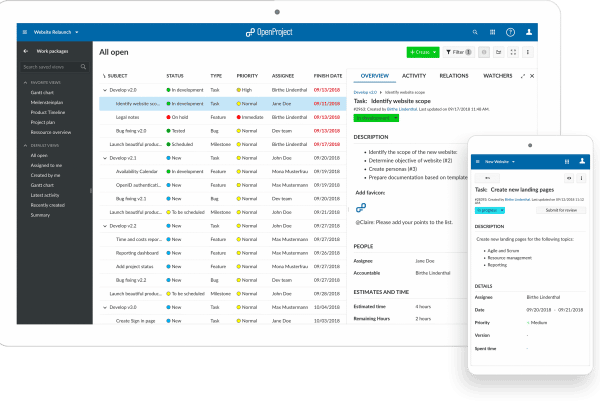This screenshot has height=403, width=600.
Task: Switch to the Activity tab
Action: (414, 76)
